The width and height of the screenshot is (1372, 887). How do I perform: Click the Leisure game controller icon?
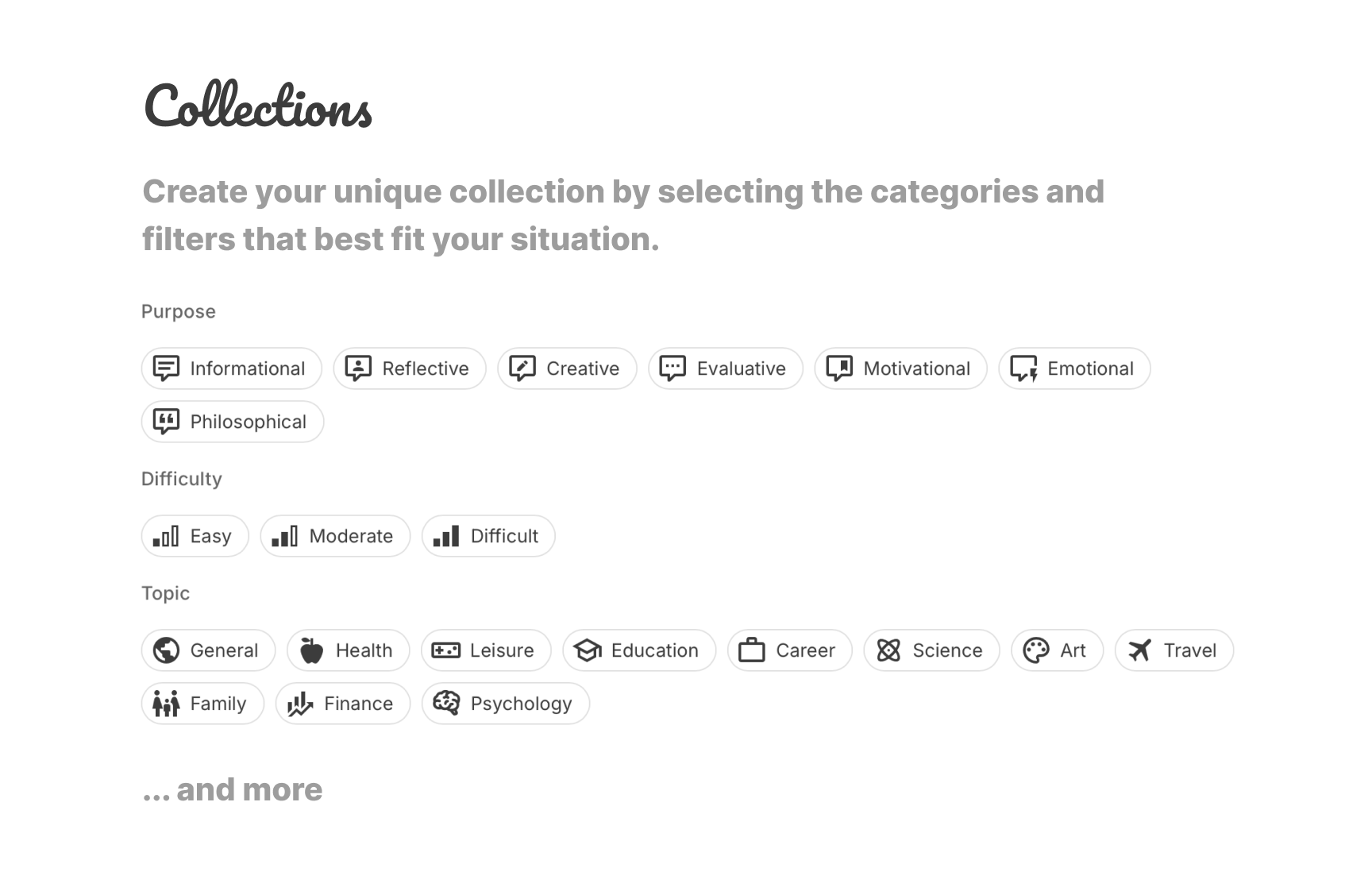point(445,650)
